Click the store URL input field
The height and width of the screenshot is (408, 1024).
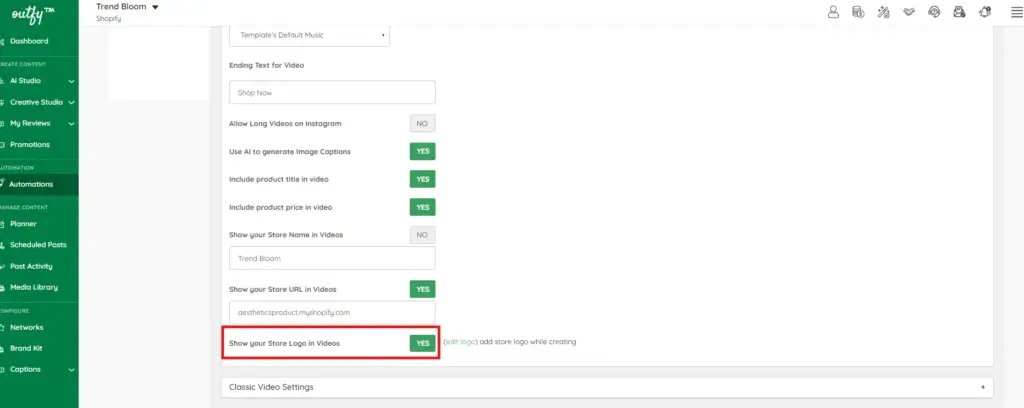pos(332,313)
